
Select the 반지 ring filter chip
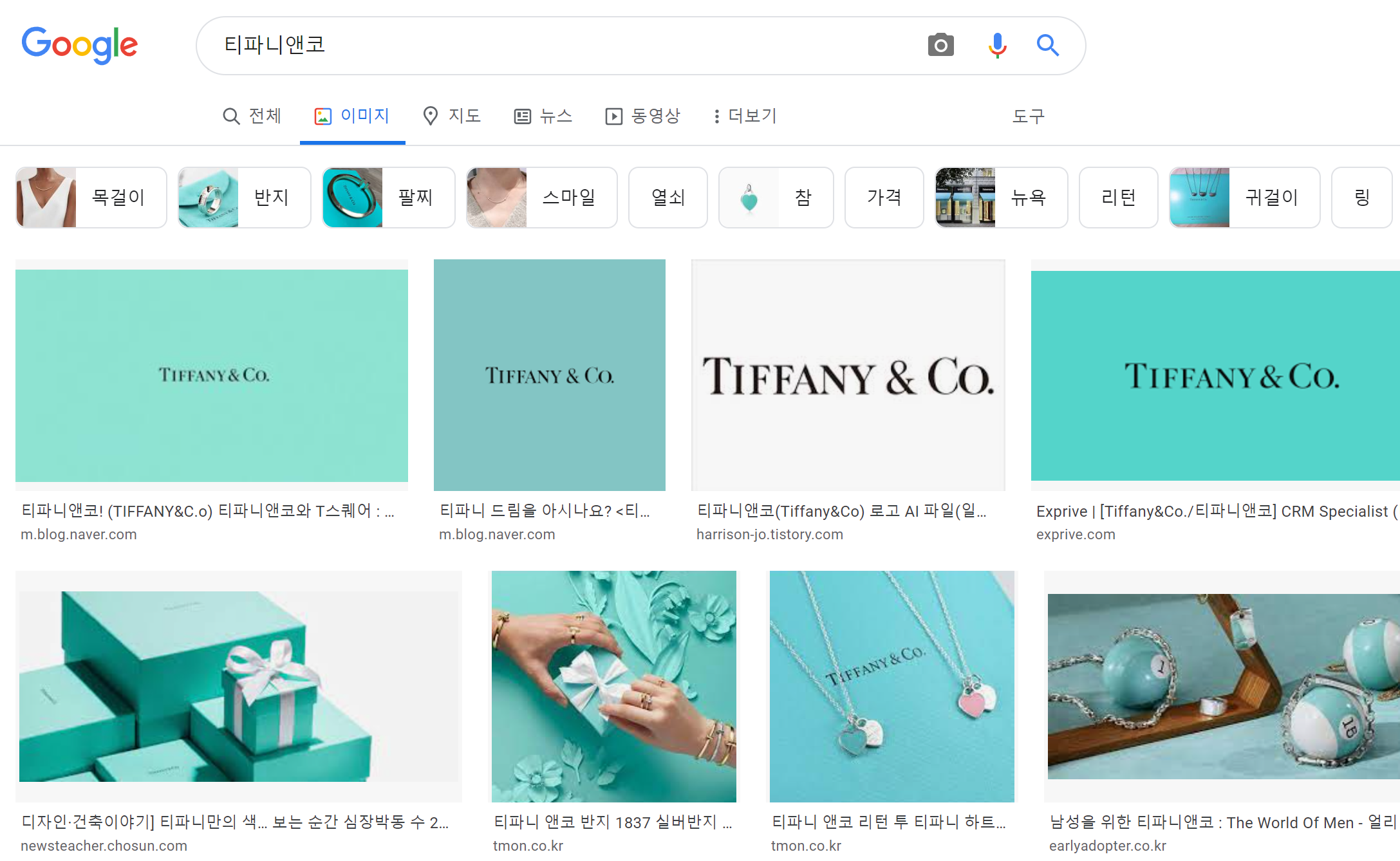[245, 198]
